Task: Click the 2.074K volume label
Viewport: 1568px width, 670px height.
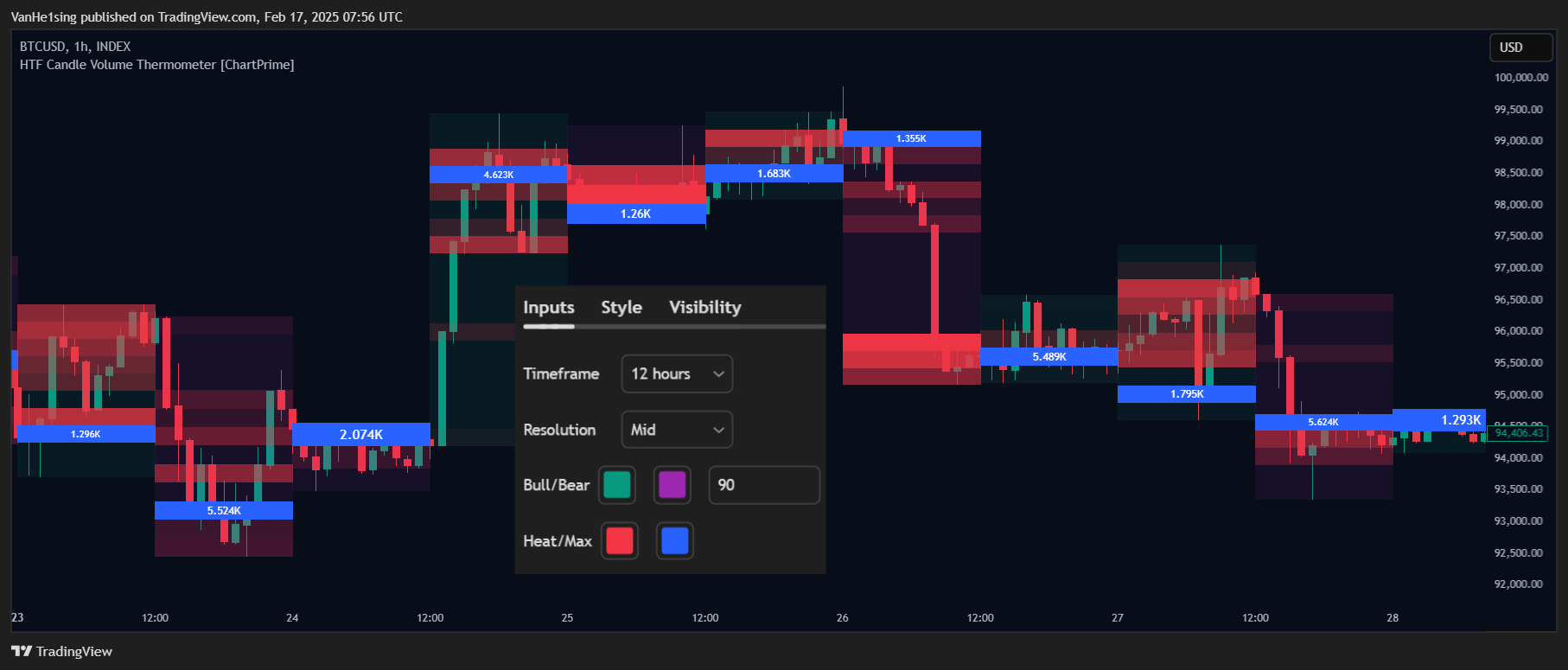Action: 361,434
